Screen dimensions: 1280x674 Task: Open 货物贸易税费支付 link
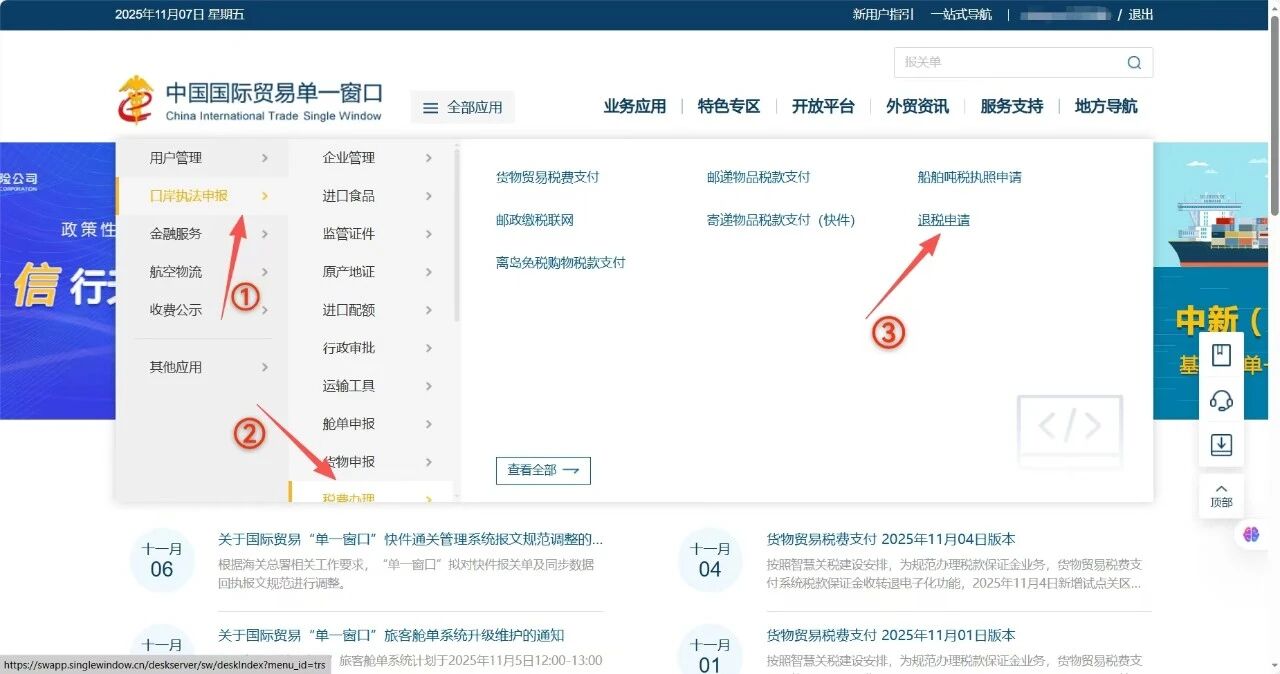(x=547, y=177)
